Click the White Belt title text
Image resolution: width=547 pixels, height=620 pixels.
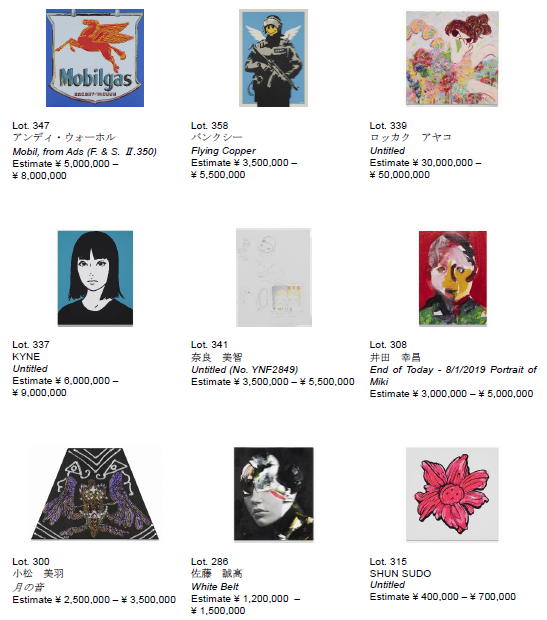(215, 586)
